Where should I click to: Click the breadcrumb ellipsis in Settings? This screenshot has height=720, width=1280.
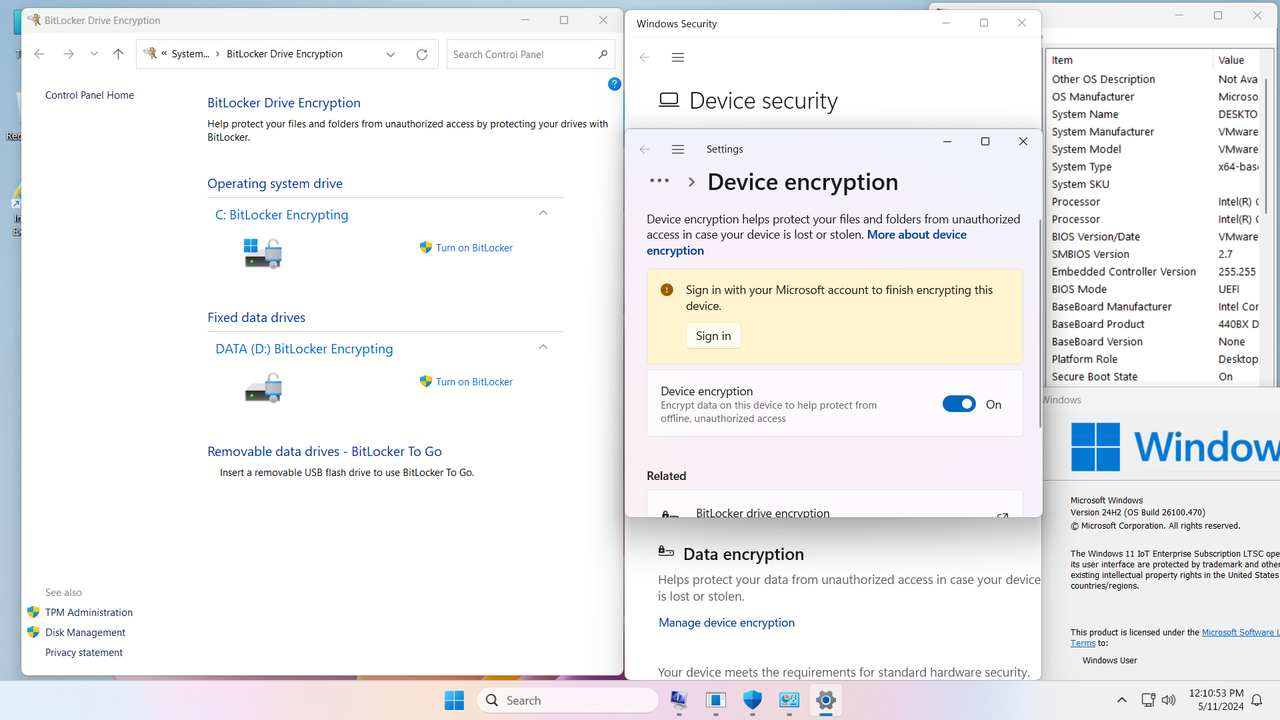pos(659,181)
